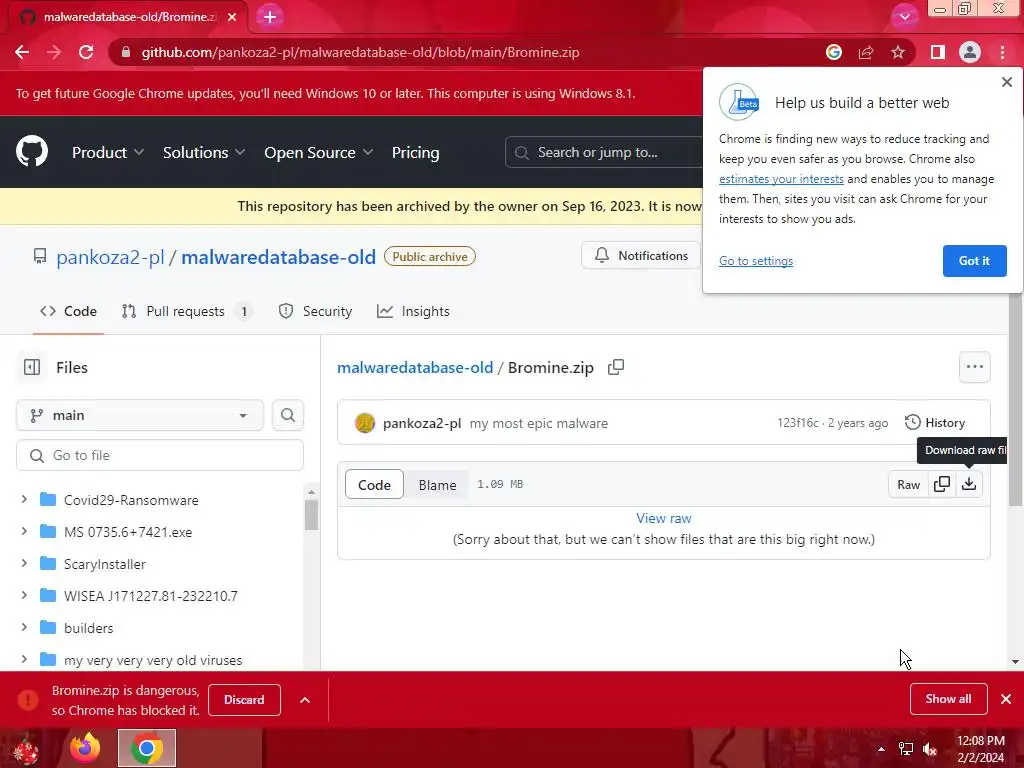Open the file's more actions ellipsis button

974,367
